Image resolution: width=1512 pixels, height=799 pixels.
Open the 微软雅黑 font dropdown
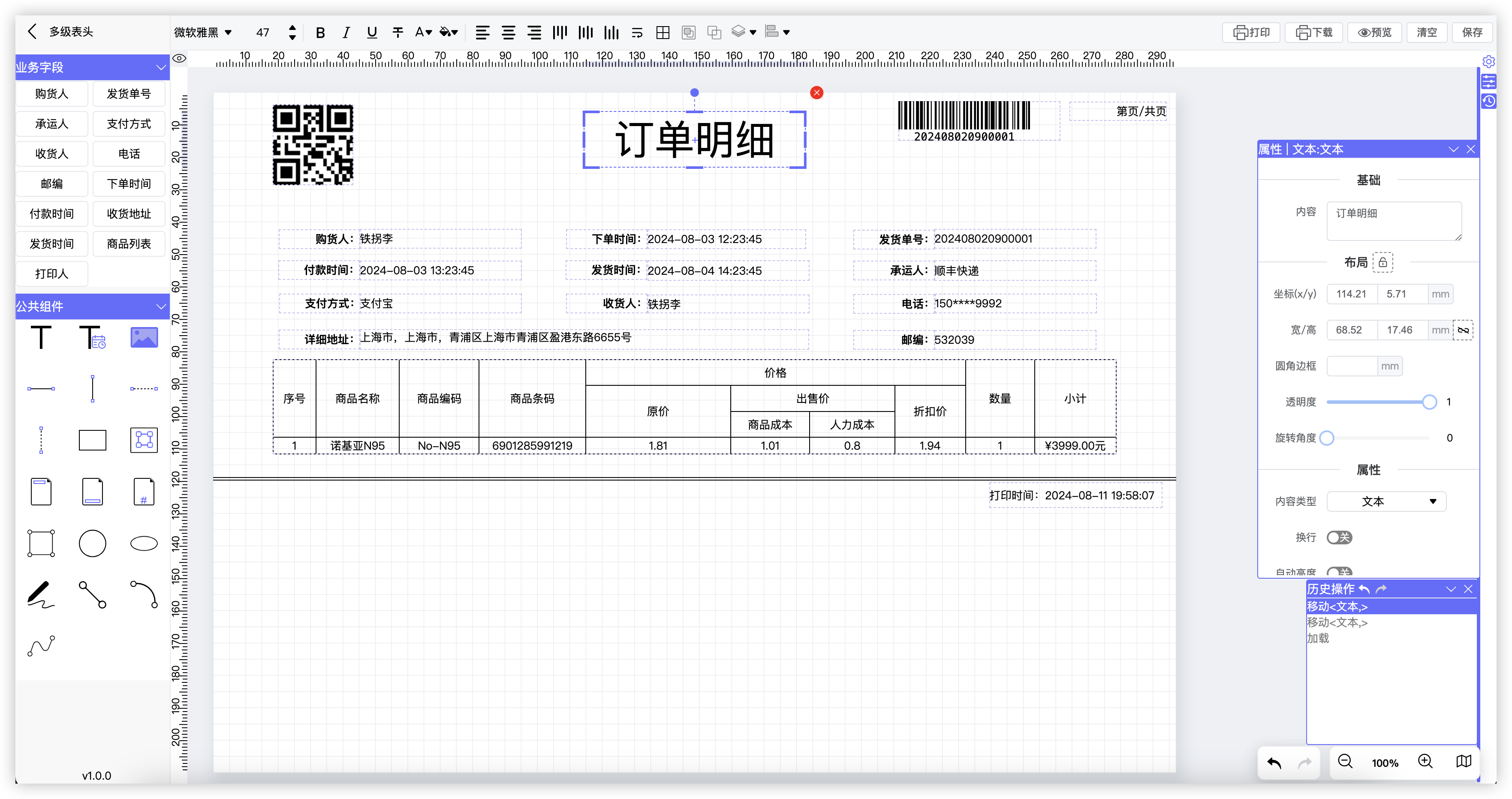[x=203, y=33]
